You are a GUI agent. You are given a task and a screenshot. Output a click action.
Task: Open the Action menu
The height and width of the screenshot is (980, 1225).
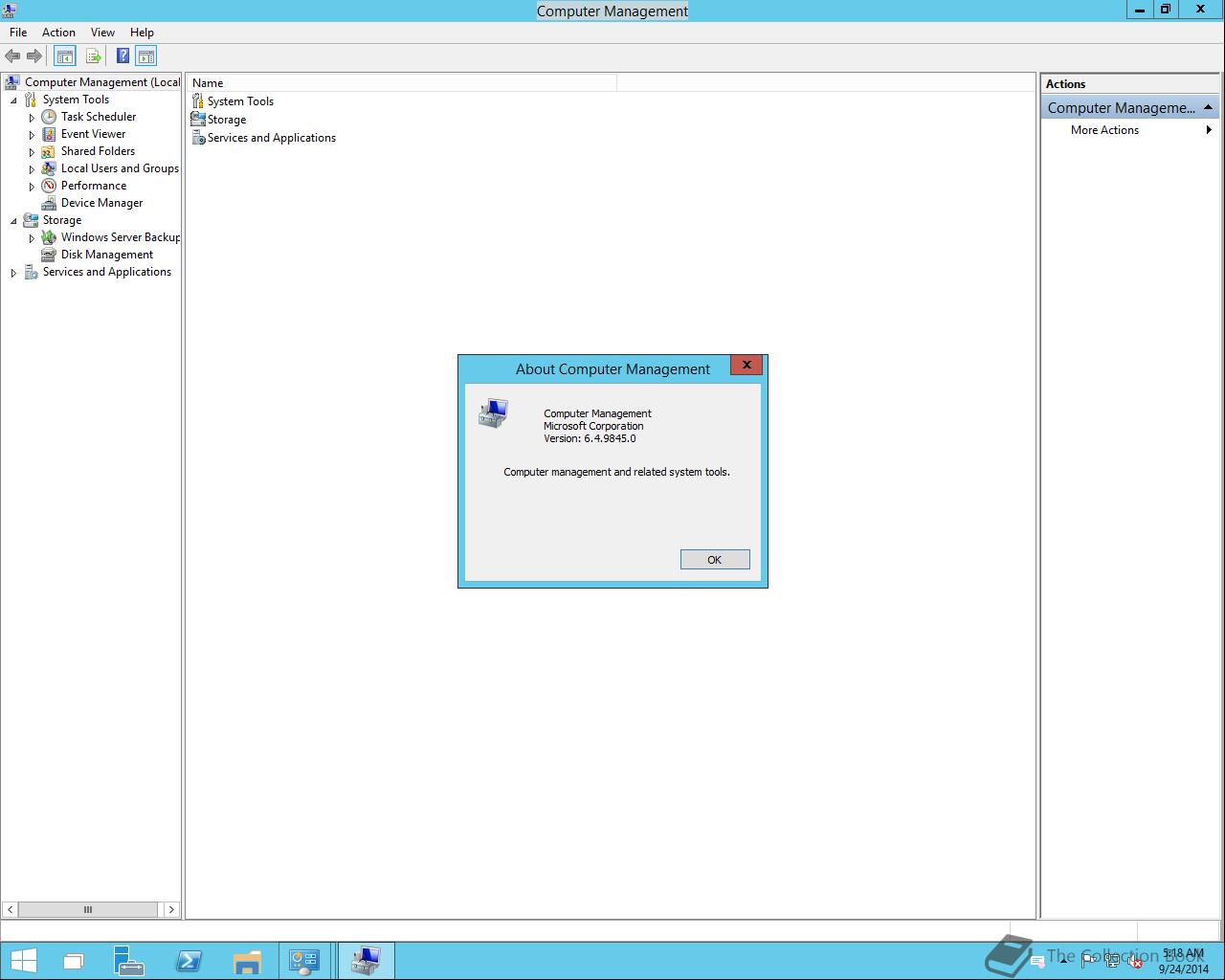click(x=58, y=33)
